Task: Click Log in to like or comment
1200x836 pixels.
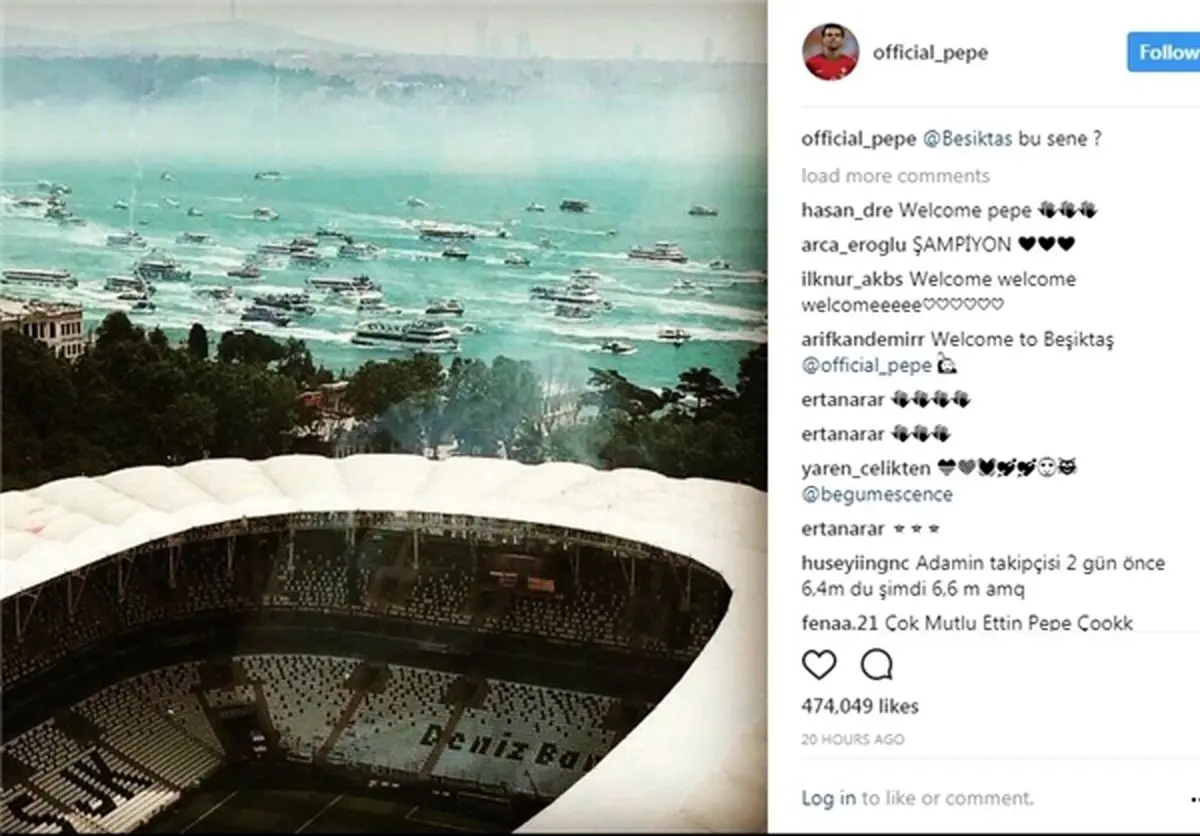Action: tap(828, 798)
